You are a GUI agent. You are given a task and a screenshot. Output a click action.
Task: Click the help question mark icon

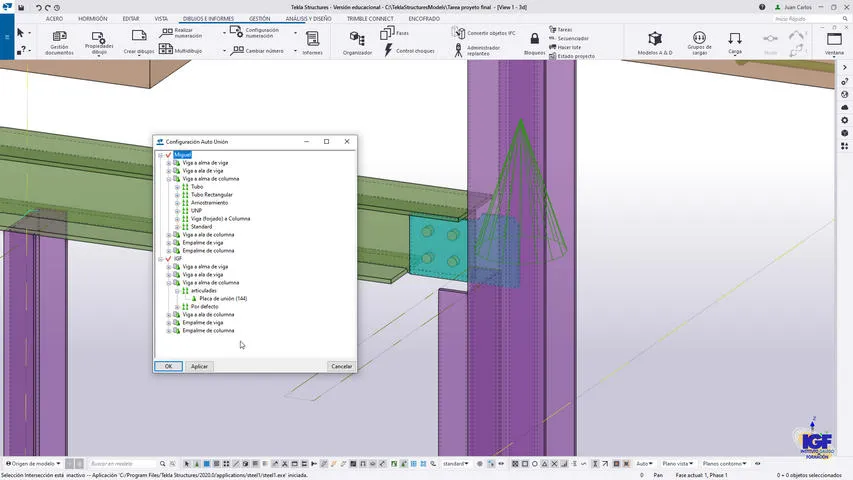coord(762,7)
